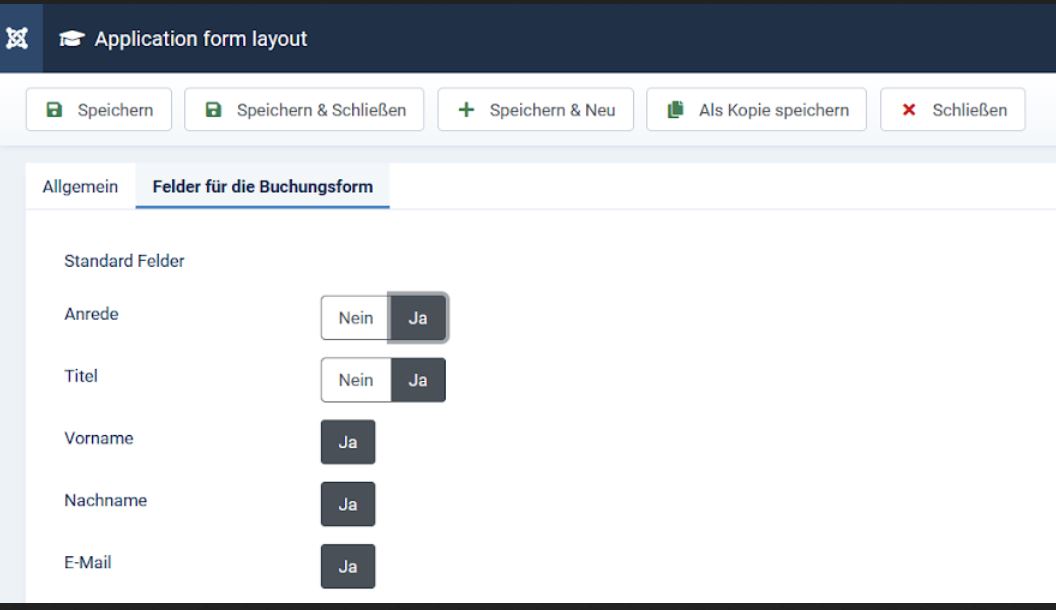Set Anrede to Nein

click(x=356, y=318)
